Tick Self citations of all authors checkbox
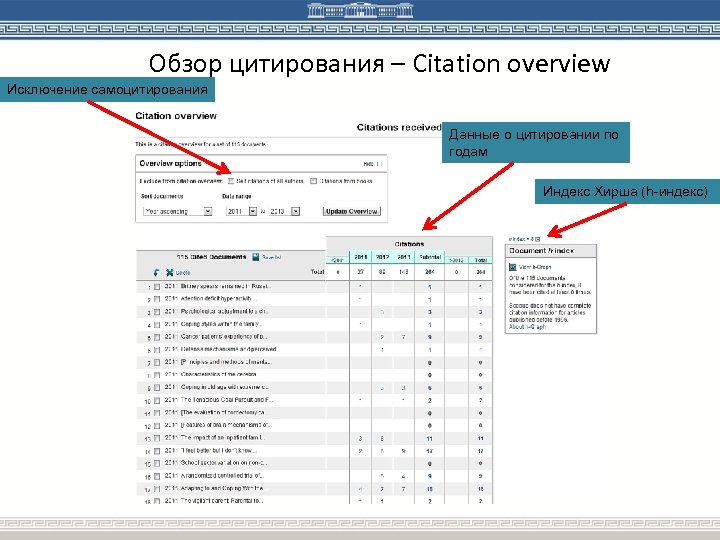The height and width of the screenshot is (540, 720). (231, 181)
